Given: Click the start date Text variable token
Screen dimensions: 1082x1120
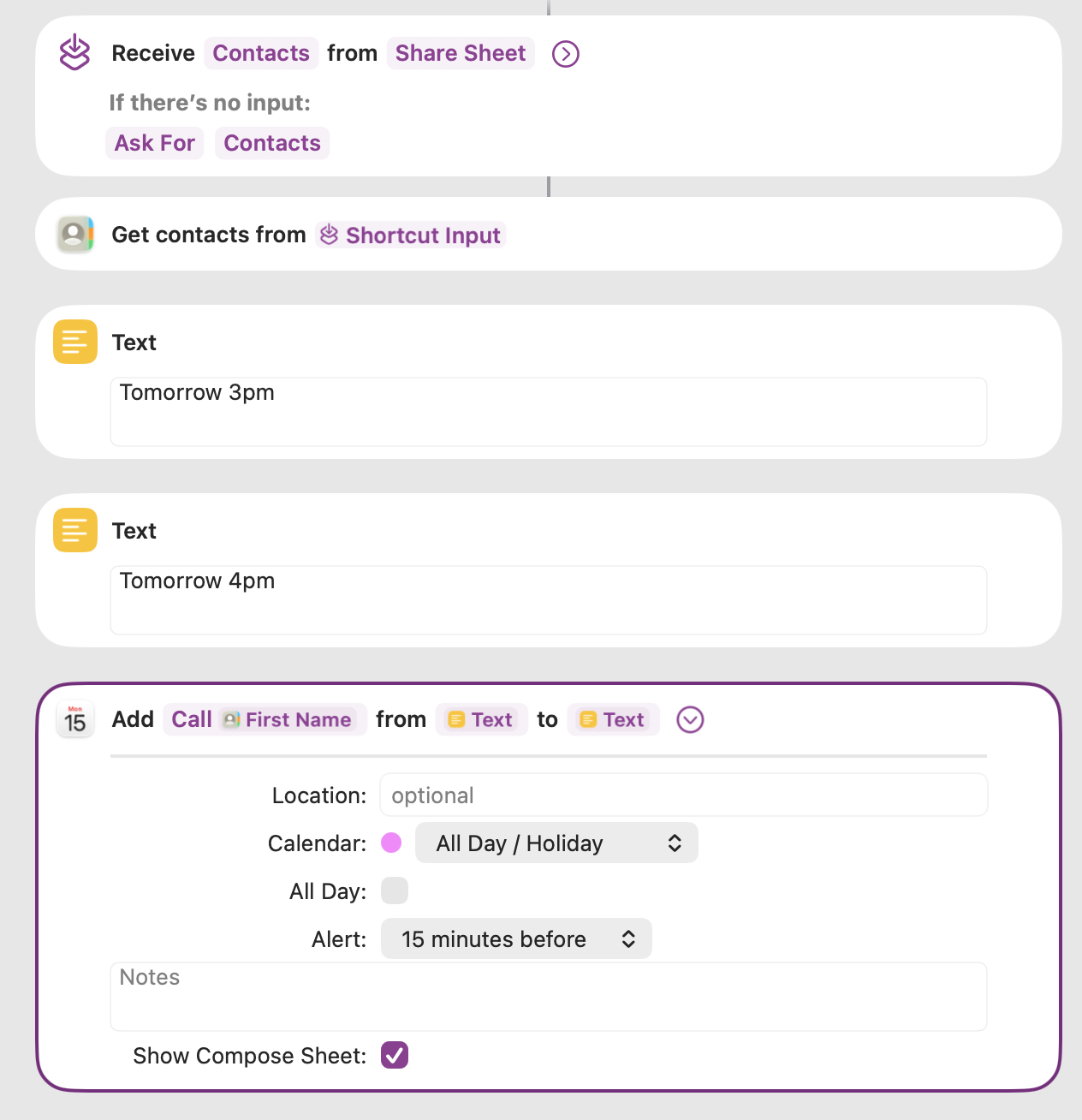Looking at the screenshot, I should [481, 719].
